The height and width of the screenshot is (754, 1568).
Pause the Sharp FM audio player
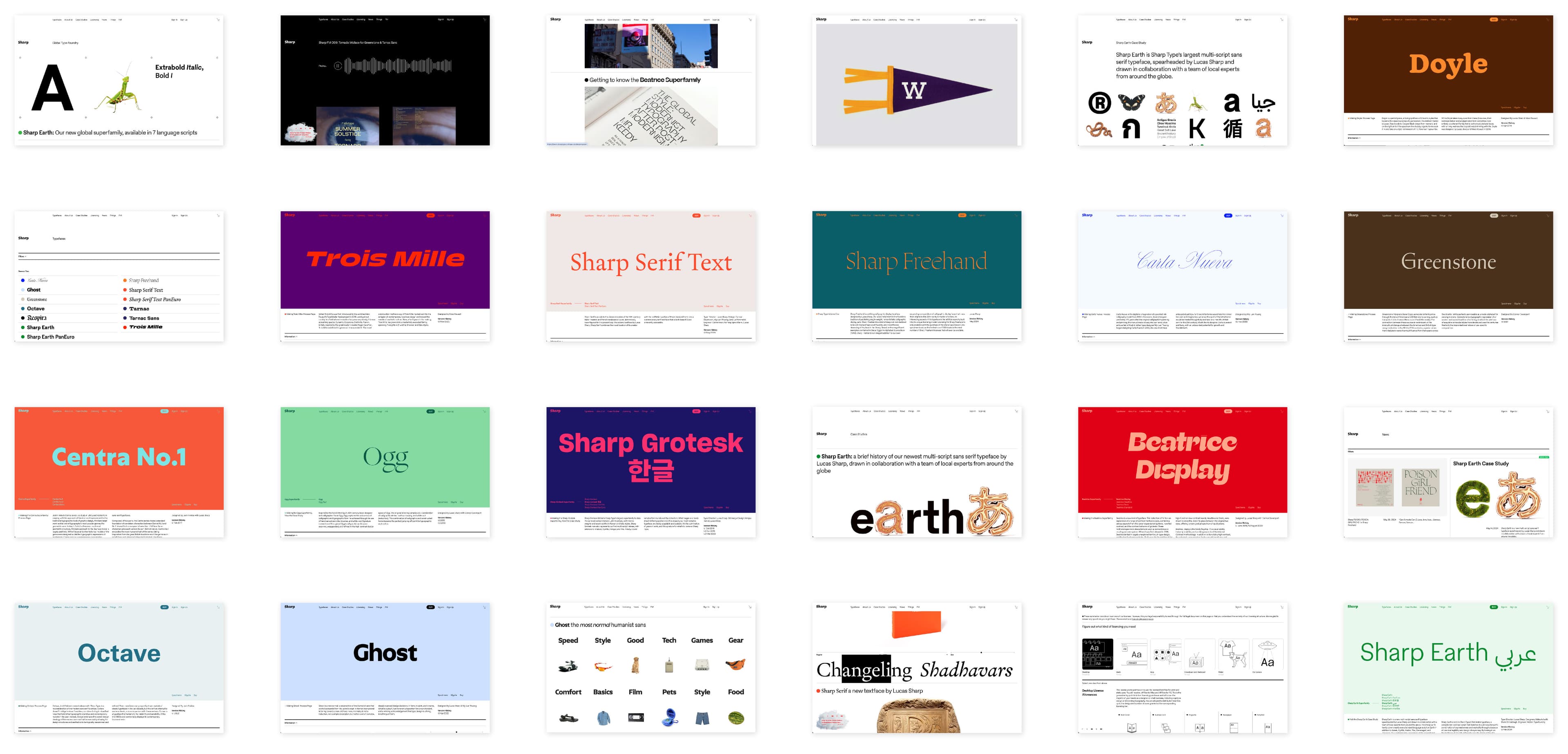[338, 66]
